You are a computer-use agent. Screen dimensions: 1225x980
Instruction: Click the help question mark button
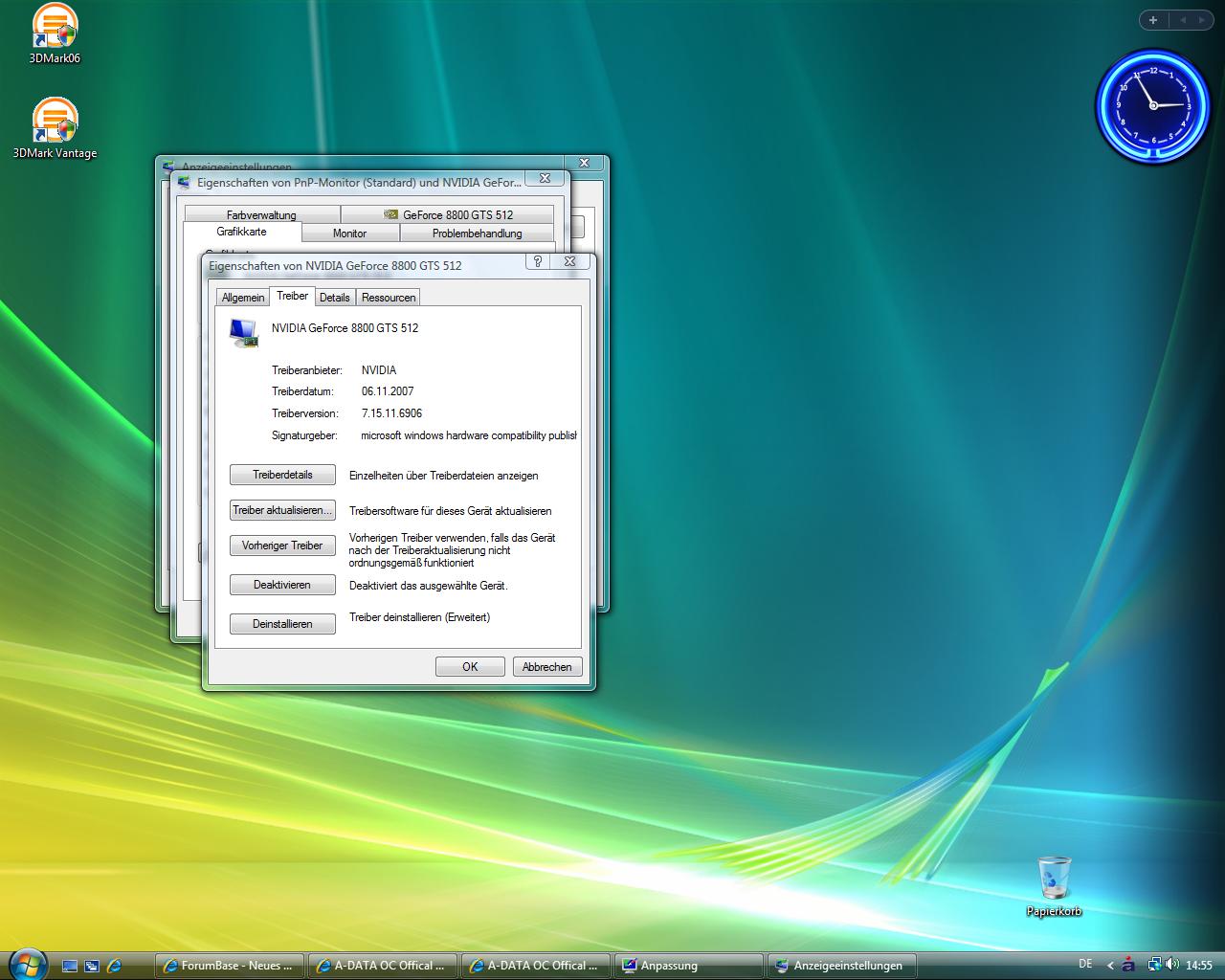(538, 261)
